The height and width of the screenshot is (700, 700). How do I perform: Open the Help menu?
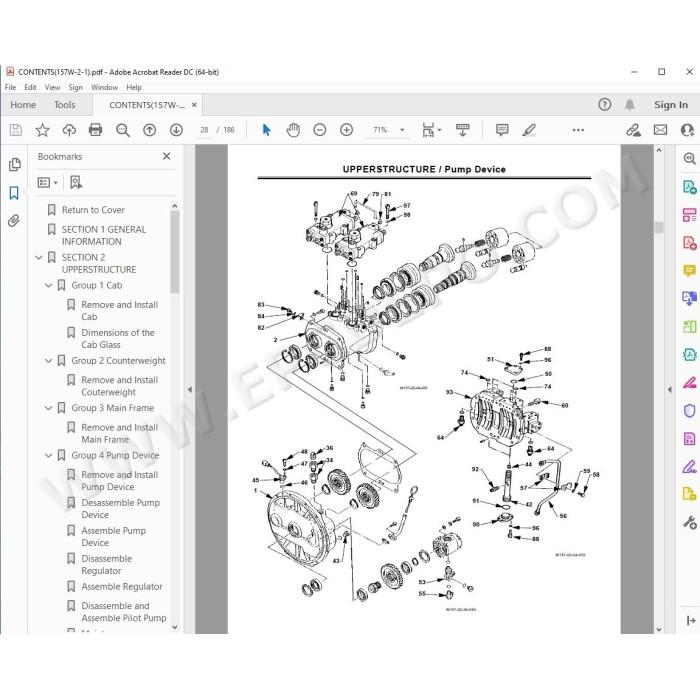coord(134,87)
